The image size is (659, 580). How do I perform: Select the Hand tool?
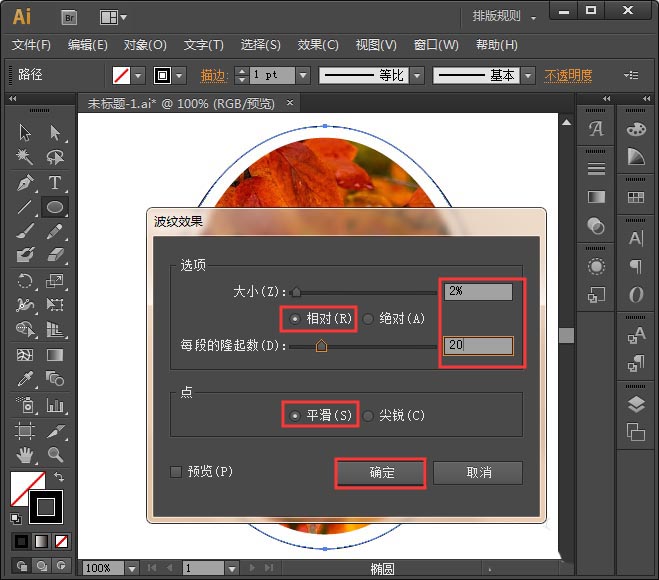[25, 455]
